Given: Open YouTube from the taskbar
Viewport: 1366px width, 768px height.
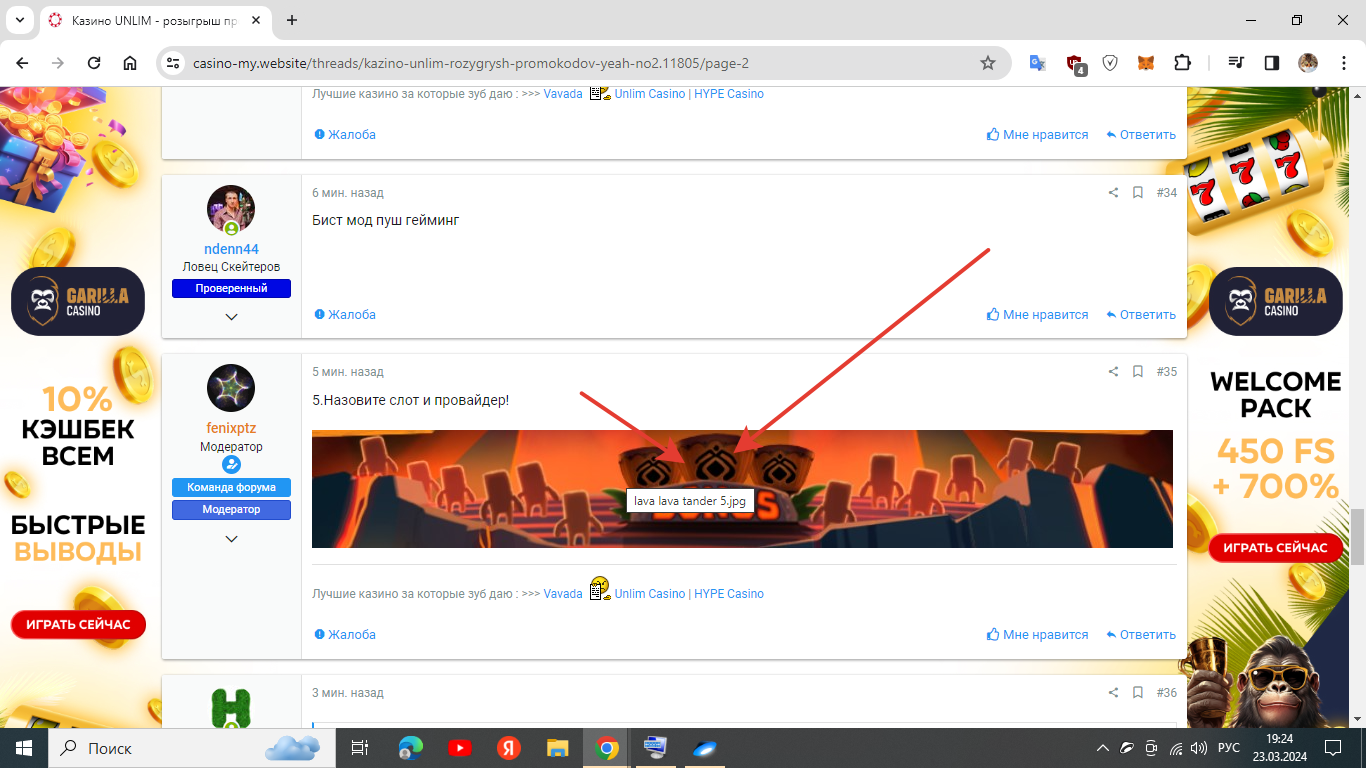Looking at the screenshot, I should (460, 748).
